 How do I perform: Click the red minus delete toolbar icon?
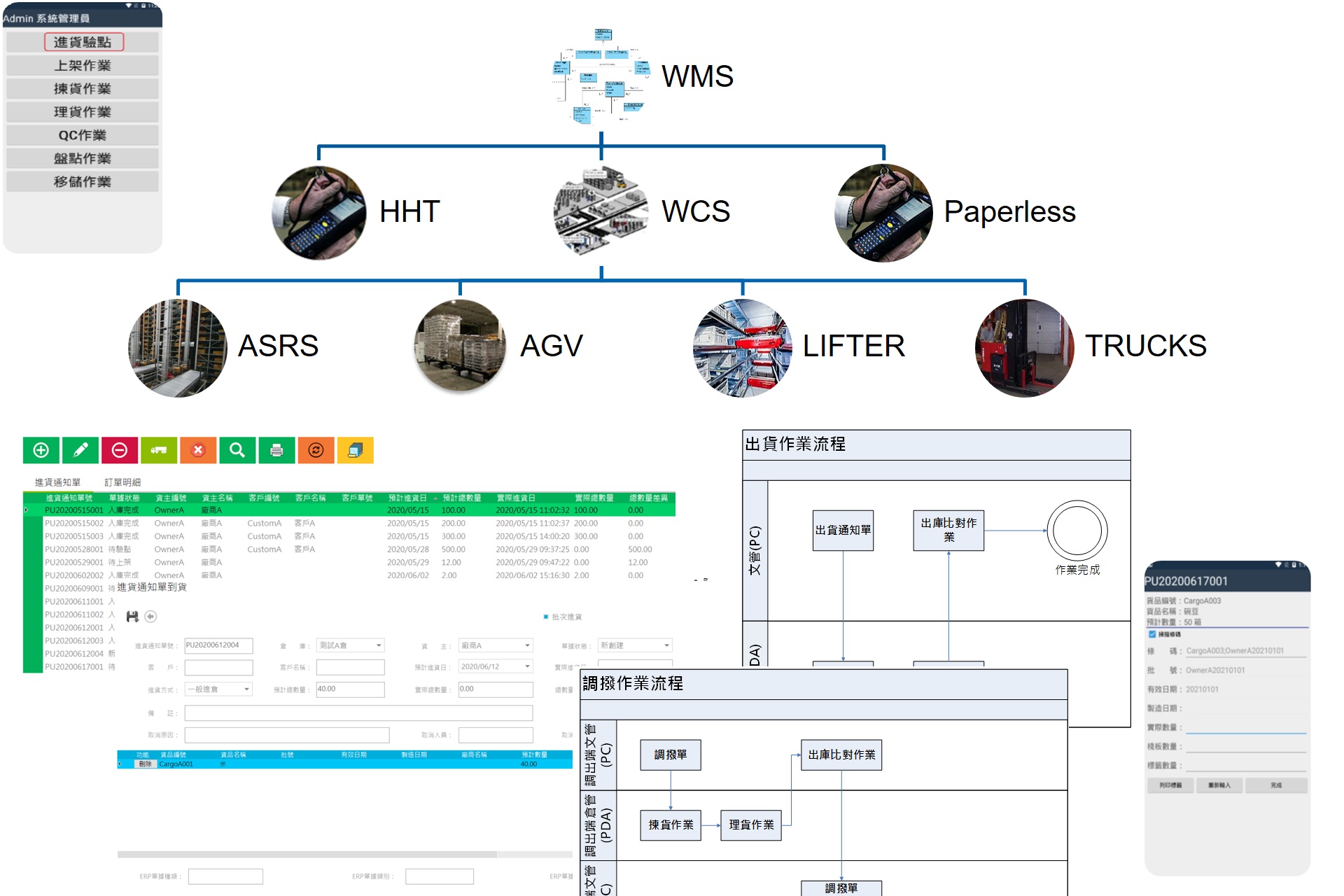[120, 450]
